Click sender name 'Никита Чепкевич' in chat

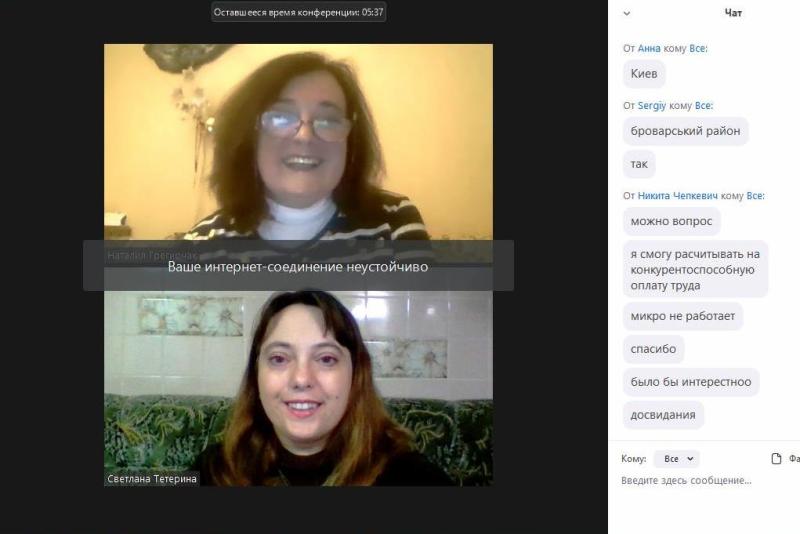678,196
